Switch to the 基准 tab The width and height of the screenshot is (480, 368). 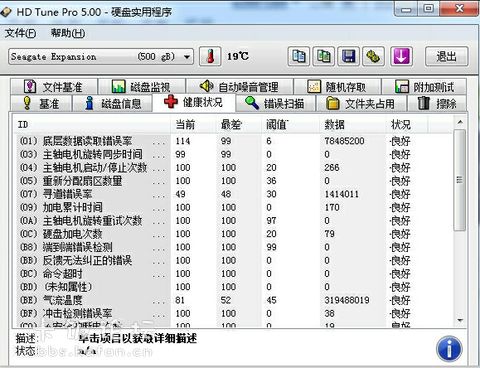point(41,104)
